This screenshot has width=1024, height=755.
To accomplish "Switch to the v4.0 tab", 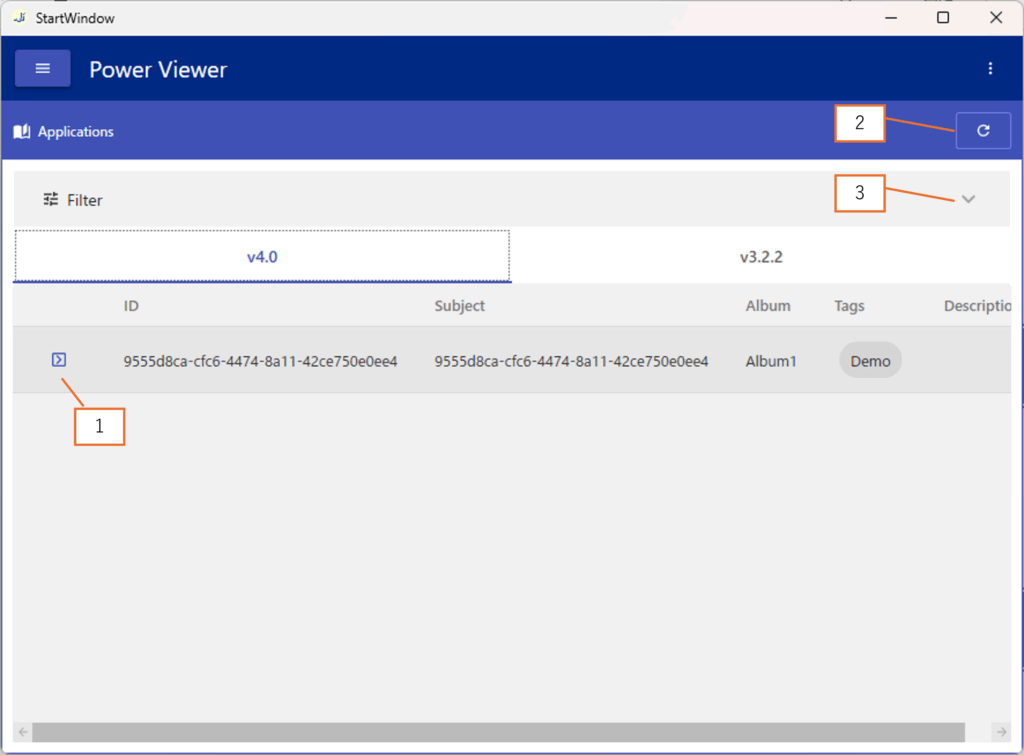I will pyautogui.click(x=262, y=257).
